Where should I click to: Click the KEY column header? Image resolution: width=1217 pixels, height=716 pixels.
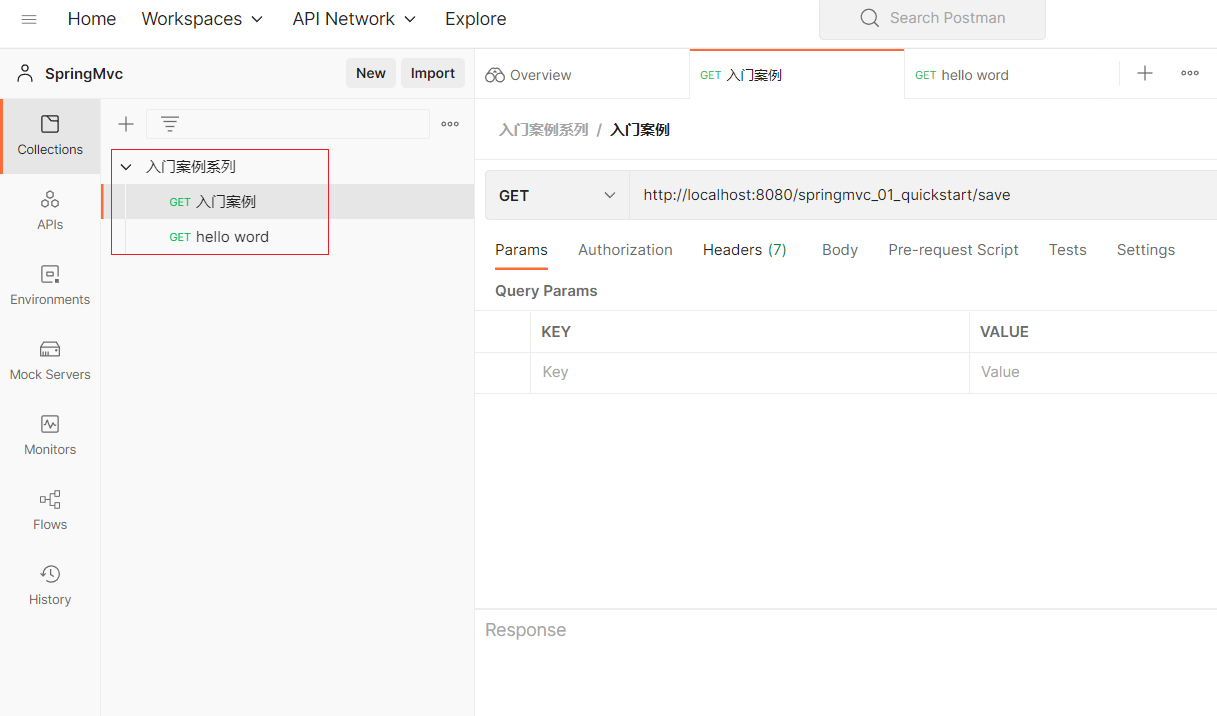(x=556, y=332)
